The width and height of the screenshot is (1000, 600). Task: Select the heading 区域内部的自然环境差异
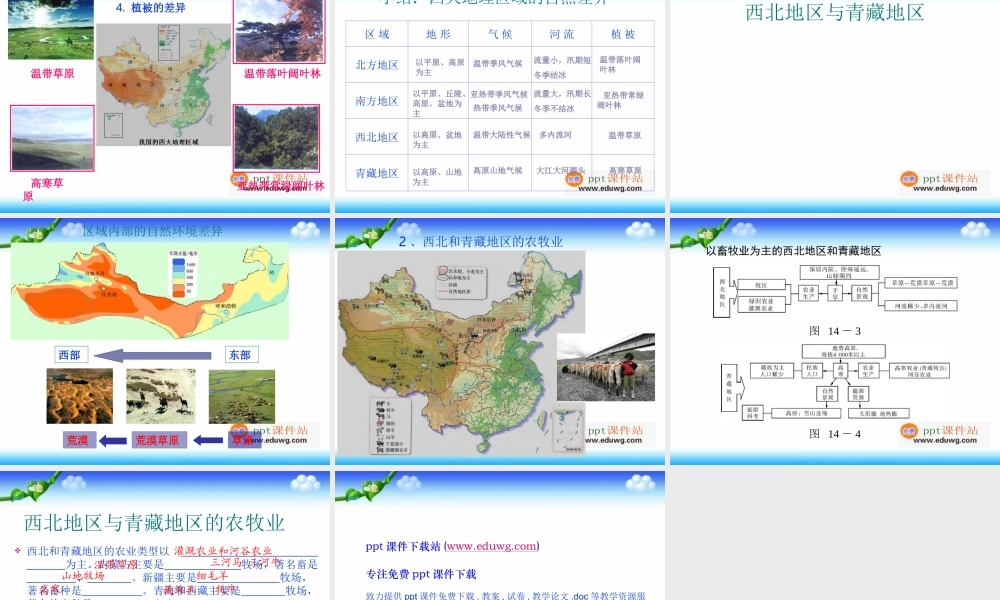pos(152,231)
